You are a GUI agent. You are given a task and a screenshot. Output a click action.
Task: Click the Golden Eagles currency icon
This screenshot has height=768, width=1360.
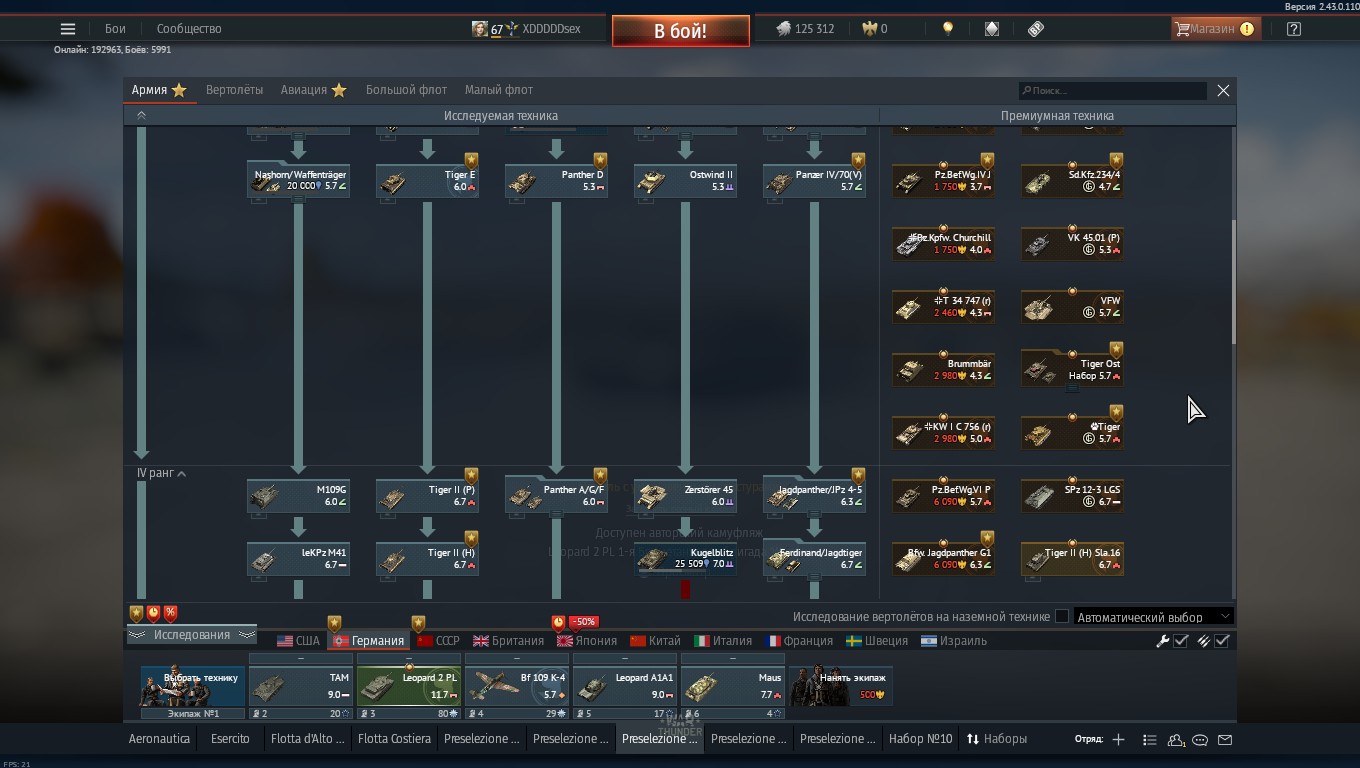868,29
